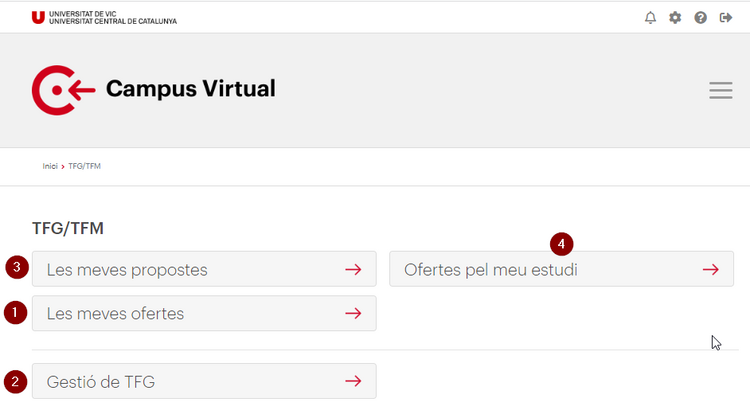This screenshot has height=418, width=750.
Task: Go to Inici breadcrumb link
Action: point(50,166)
